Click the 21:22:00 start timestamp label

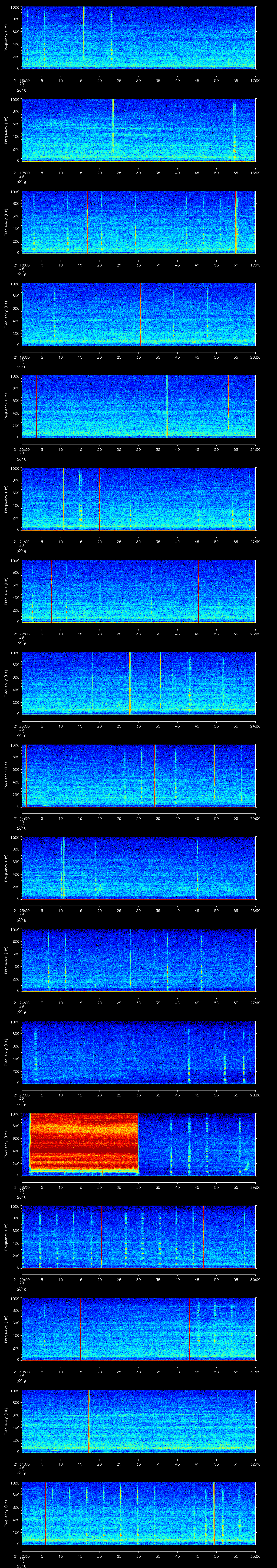21,634
